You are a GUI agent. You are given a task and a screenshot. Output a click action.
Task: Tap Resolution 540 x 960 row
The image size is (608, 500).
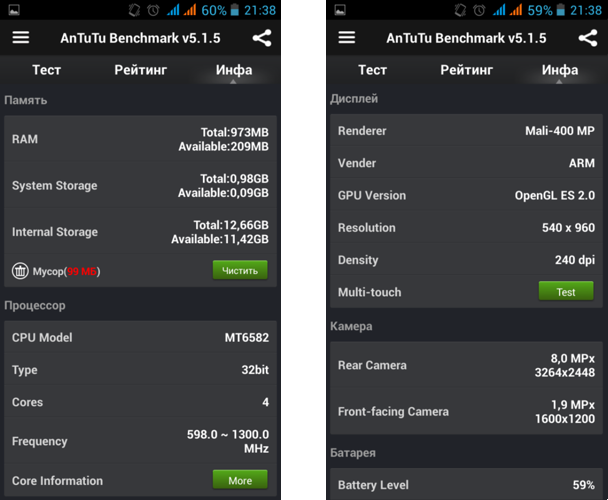466,227
